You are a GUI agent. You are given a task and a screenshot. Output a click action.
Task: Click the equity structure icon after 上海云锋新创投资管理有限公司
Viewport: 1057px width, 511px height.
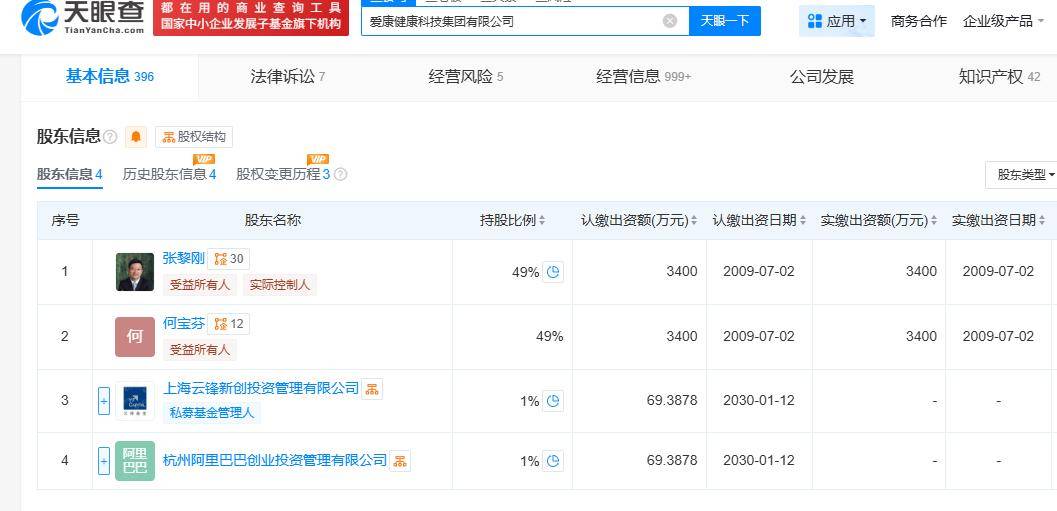click(x=372, y=389)
